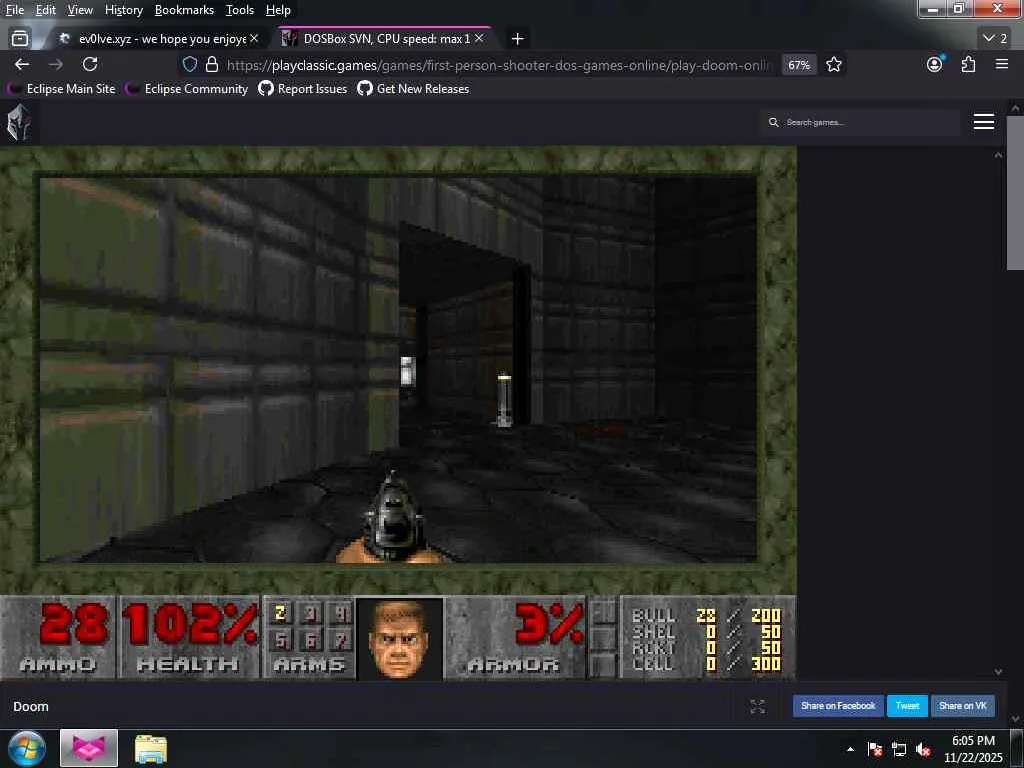Reload the current page
Viewport: 1024px width, 768px height.
click(90, 64)
